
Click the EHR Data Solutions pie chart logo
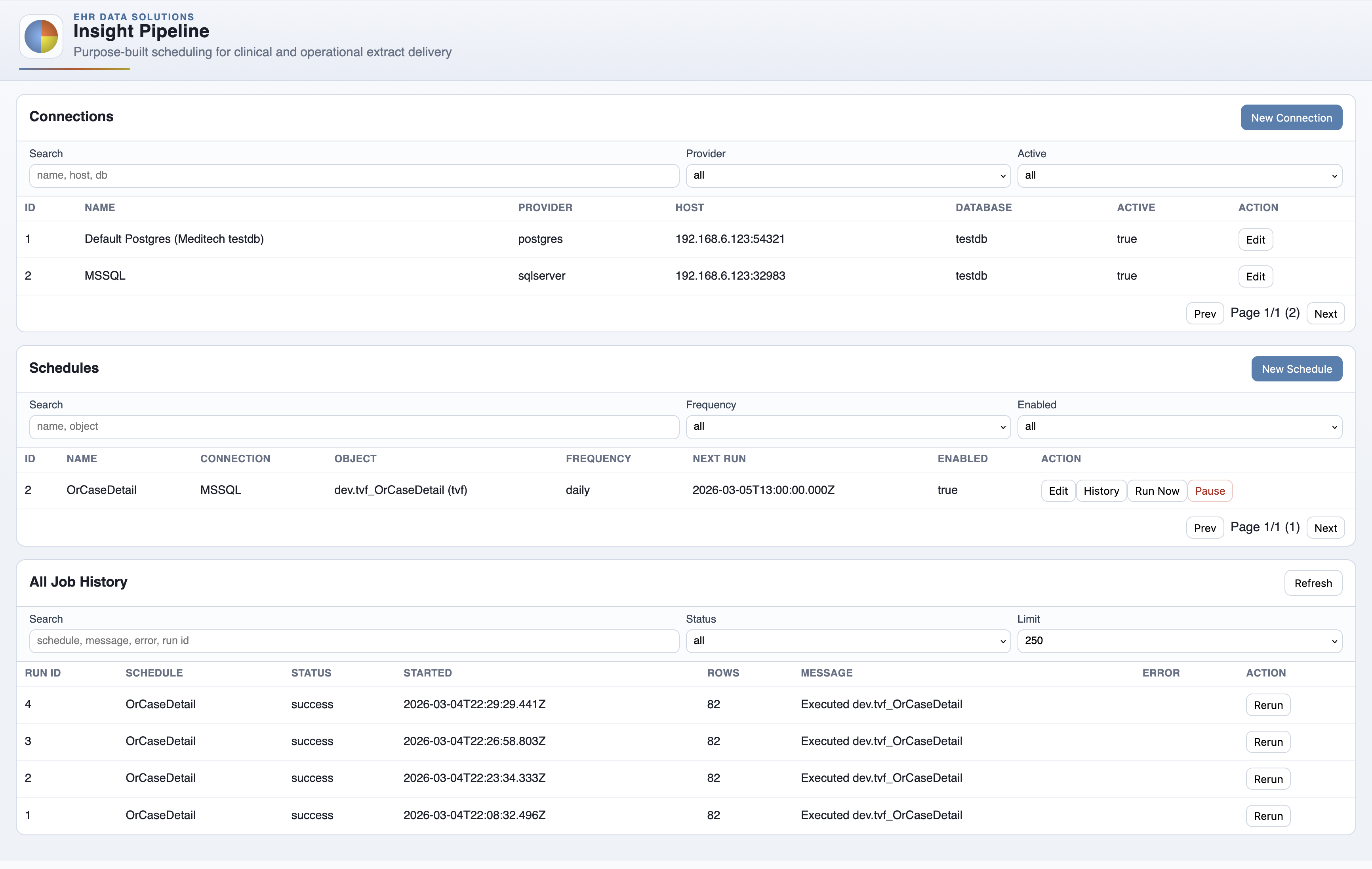[40, 36]
